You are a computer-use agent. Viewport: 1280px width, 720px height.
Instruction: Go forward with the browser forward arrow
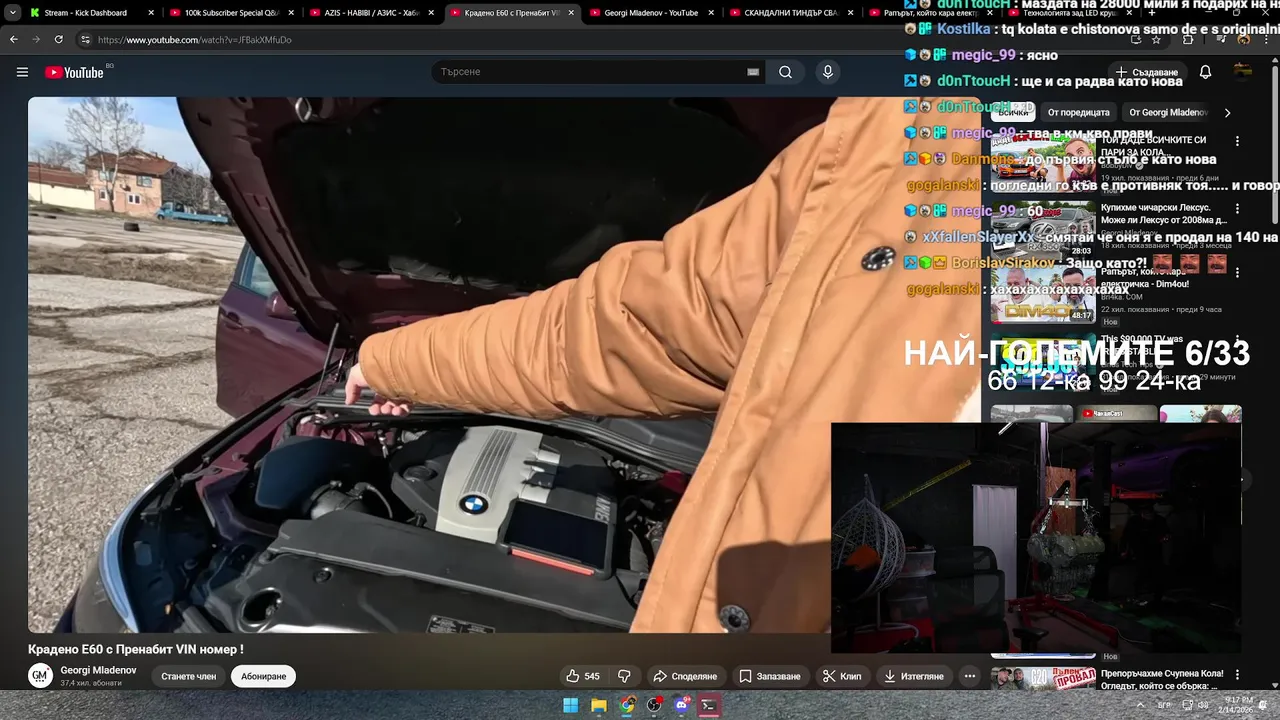click(36, 39)
